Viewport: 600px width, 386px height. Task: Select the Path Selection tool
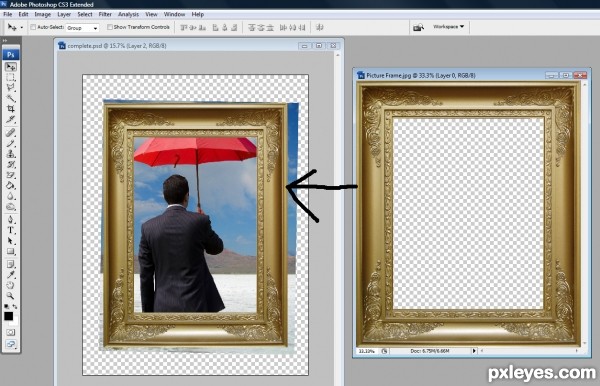coord(11,241)
